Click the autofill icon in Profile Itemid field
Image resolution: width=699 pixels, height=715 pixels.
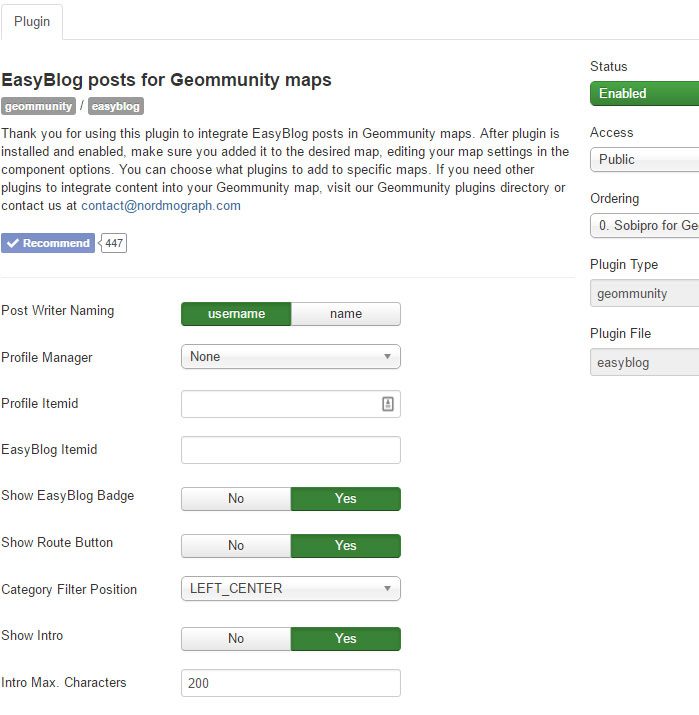coord(388,404)
